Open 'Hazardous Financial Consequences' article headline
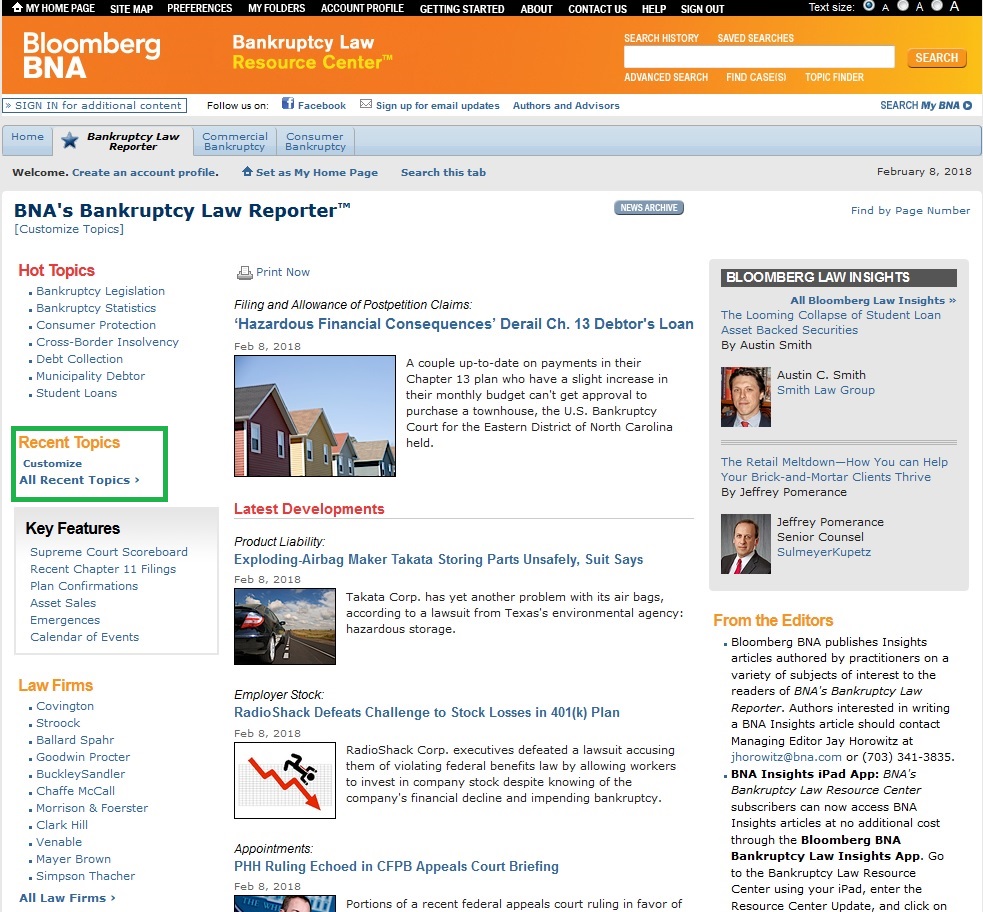The image size is (983, 912). (x=464, y=324)
